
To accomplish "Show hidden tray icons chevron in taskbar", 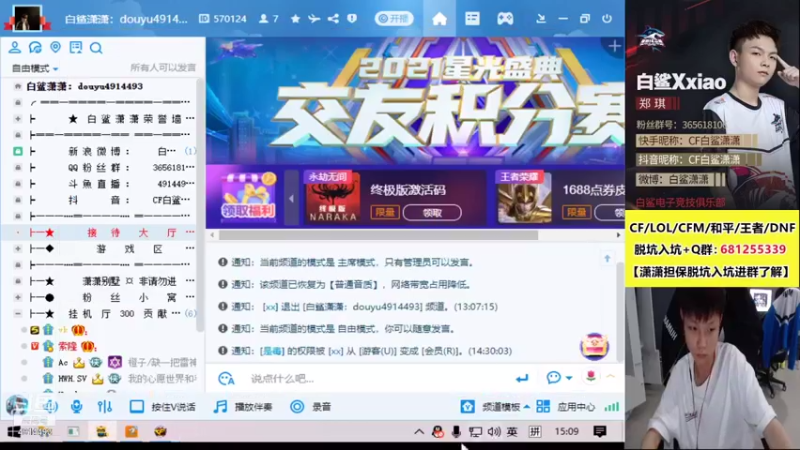I will pos(419,432).
